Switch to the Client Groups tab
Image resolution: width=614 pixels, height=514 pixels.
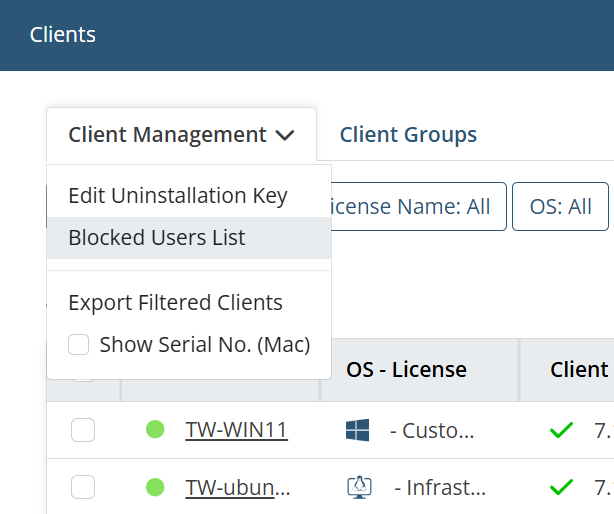[x=408, y=135]
